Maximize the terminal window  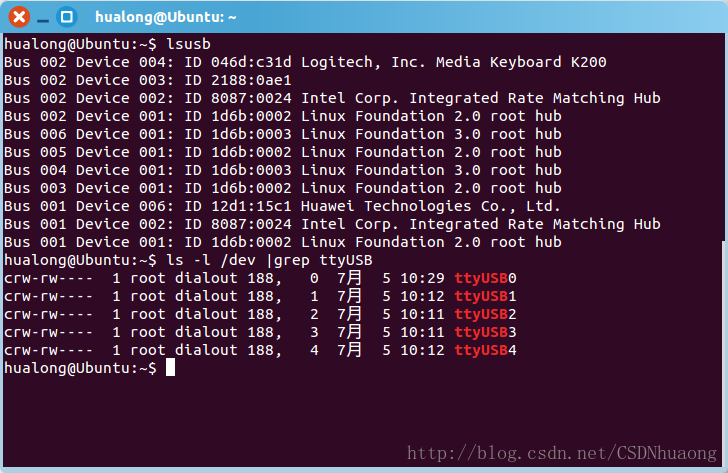(x=67, y=16)
